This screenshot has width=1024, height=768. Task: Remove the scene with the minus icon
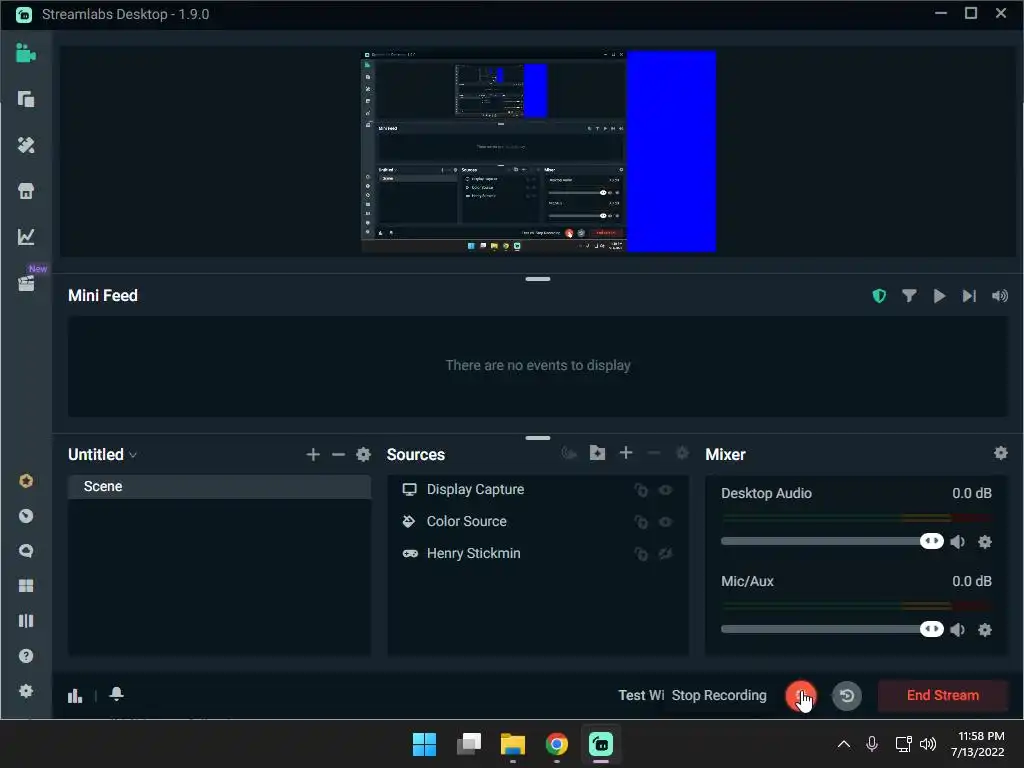338,455
